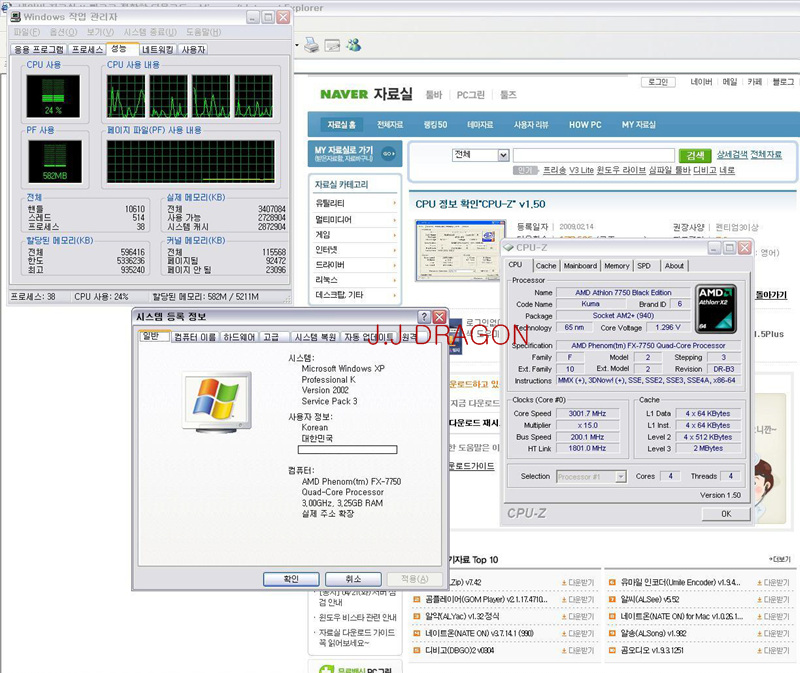This screenshot has height=673, width=800.
Task: Click the Messenger people icon in toolbar
Action: tap(354, 45)
